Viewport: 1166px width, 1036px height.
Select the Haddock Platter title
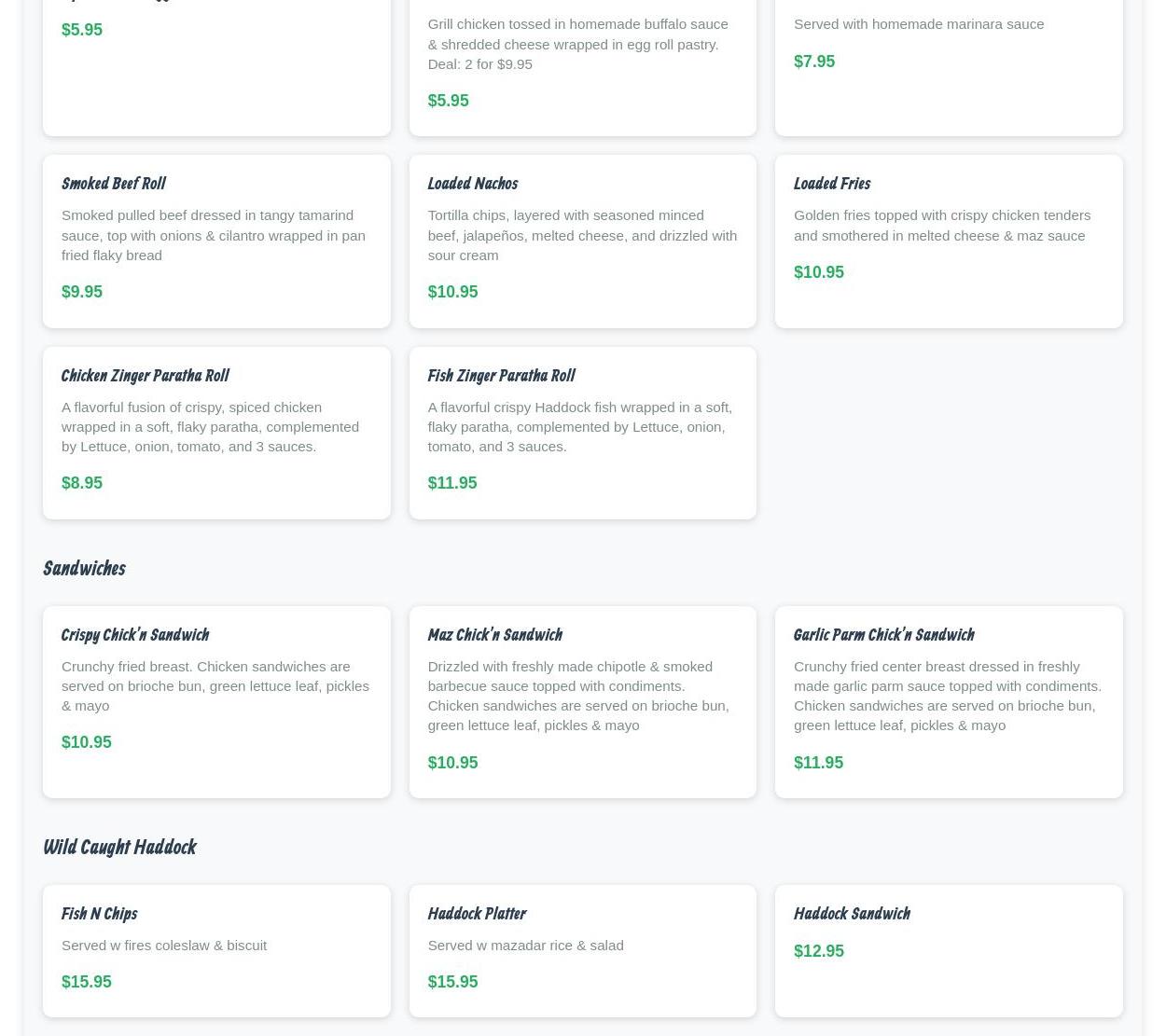click(476, 914)
